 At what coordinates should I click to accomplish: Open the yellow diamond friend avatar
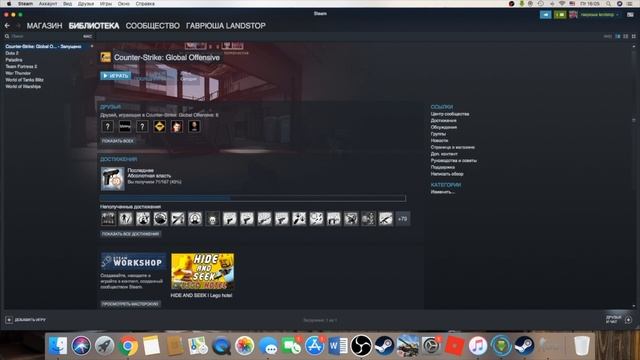(x=159, y=127)
